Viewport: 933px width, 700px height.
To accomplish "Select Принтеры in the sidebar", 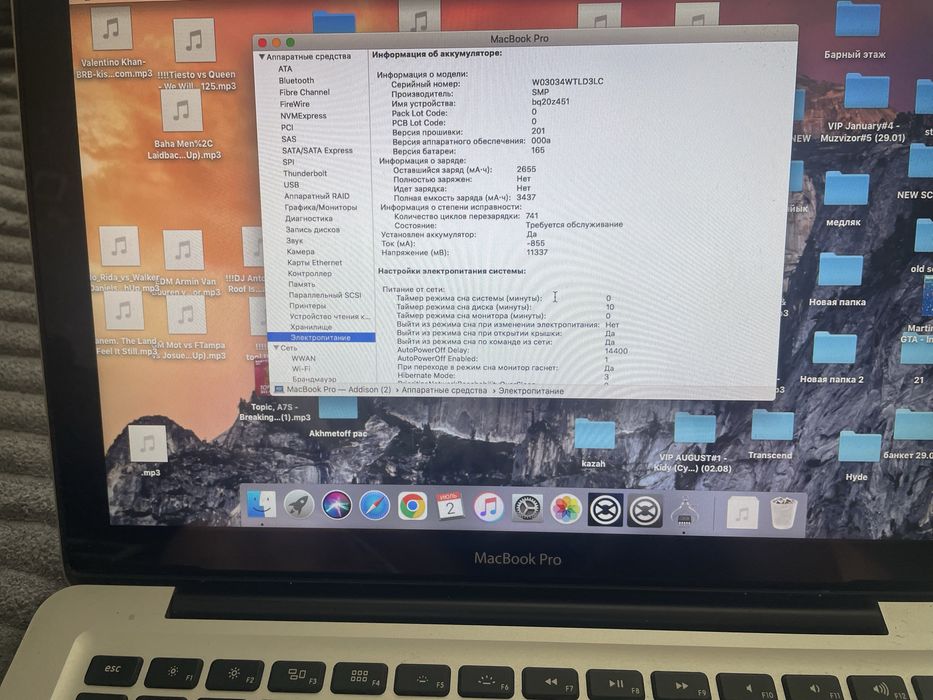I will 308,305.
